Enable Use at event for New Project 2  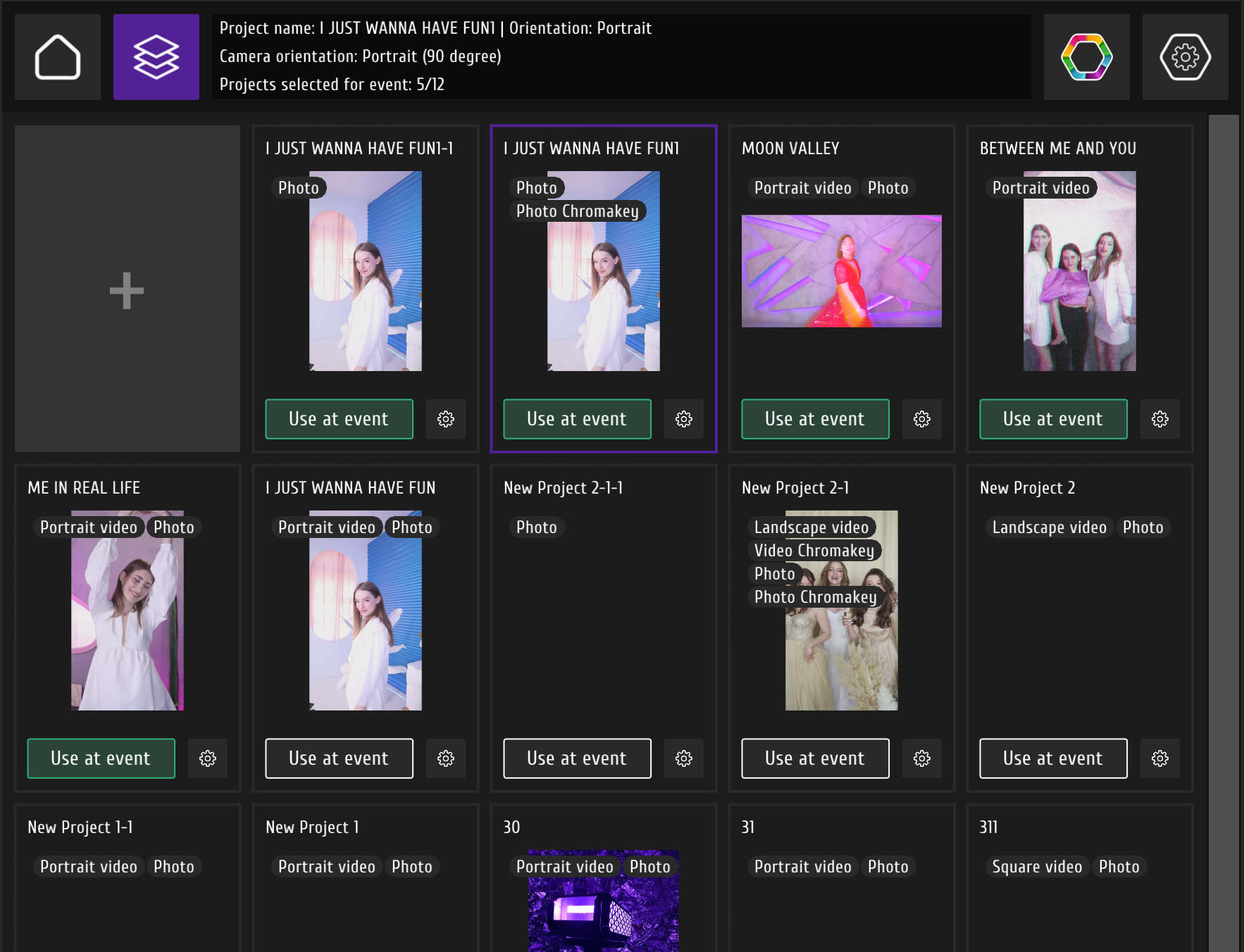coord(1053,758)
